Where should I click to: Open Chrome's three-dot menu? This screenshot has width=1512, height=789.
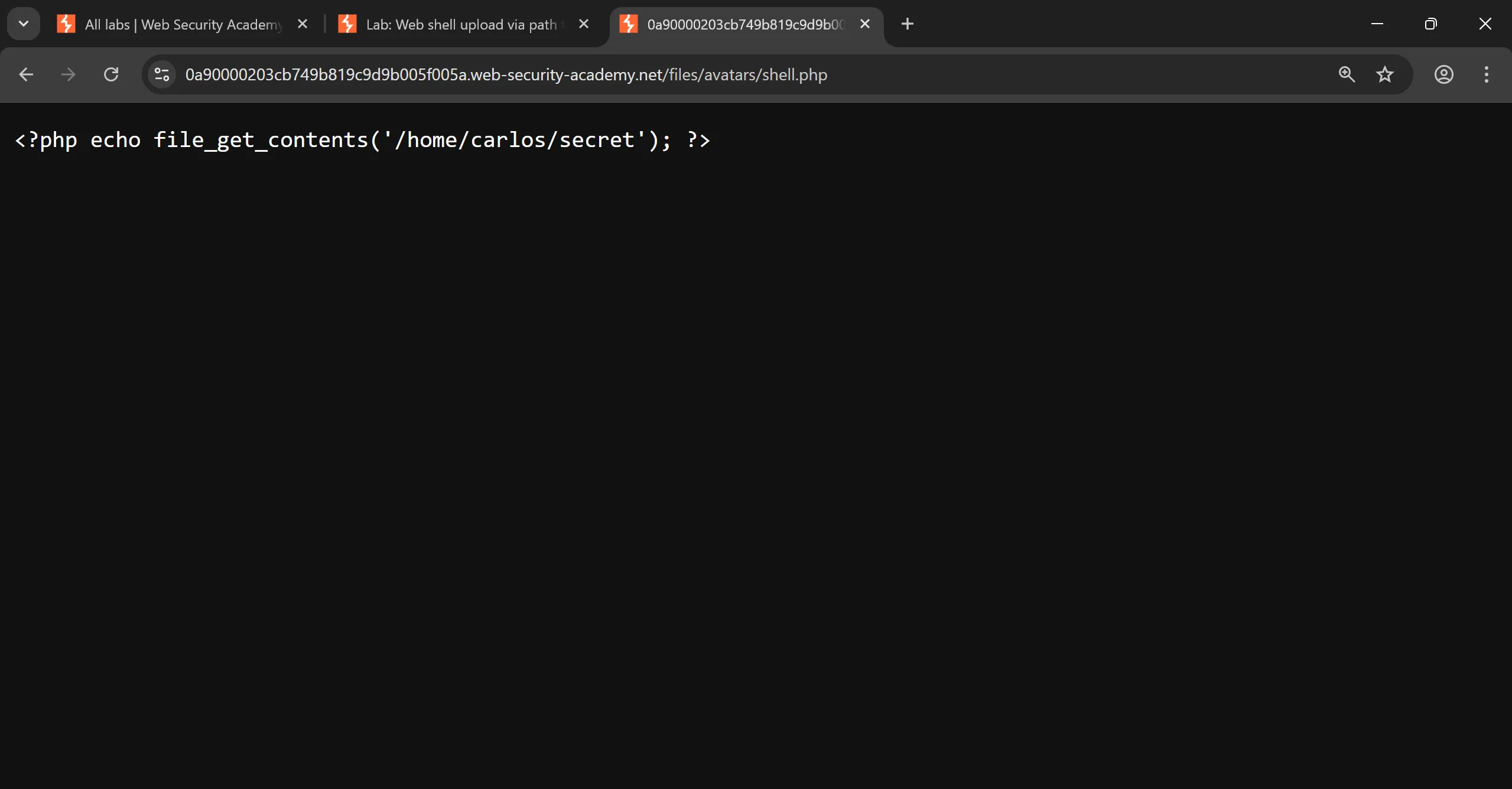pyautogui.click(x=1486, y=74)
